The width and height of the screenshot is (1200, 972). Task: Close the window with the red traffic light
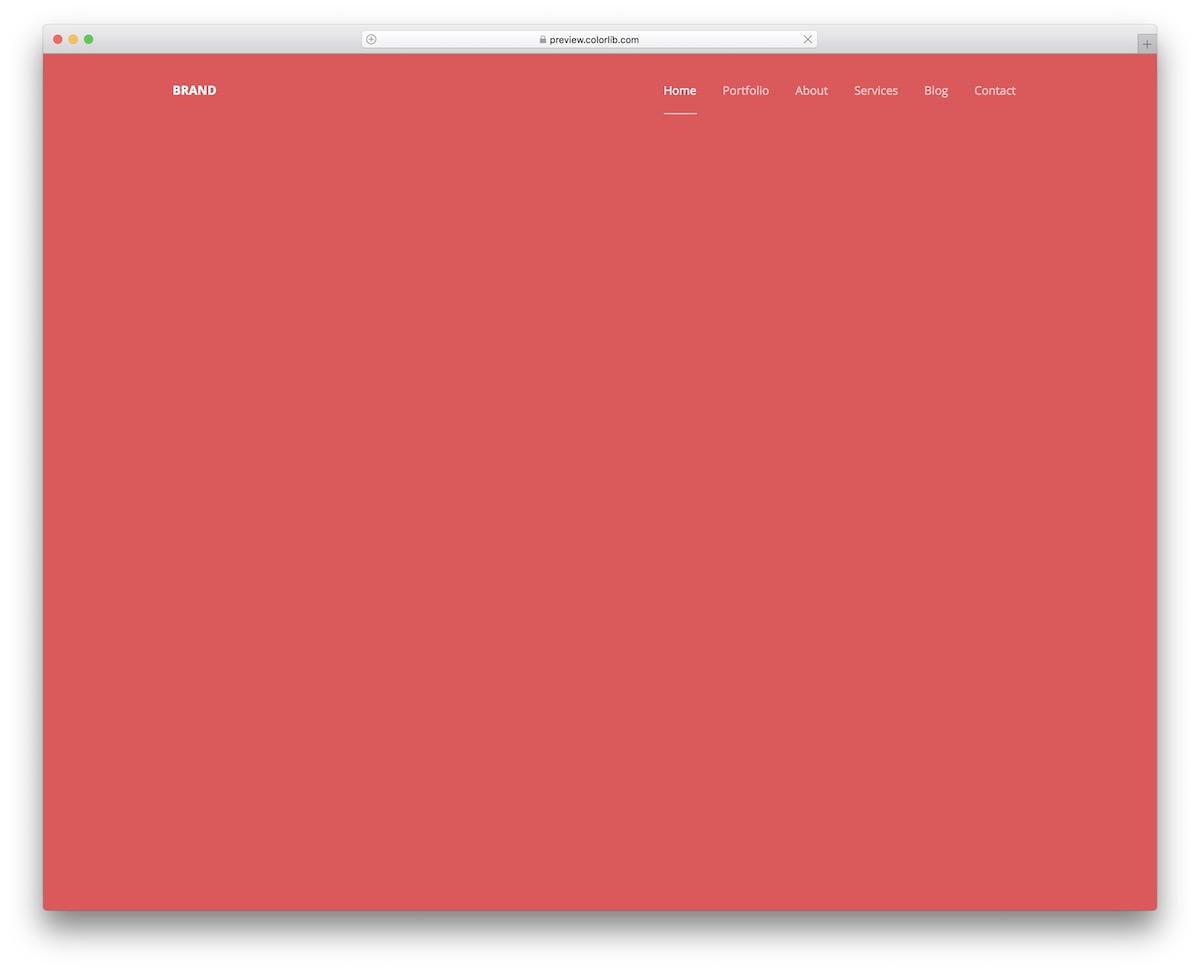coord(58,39)
